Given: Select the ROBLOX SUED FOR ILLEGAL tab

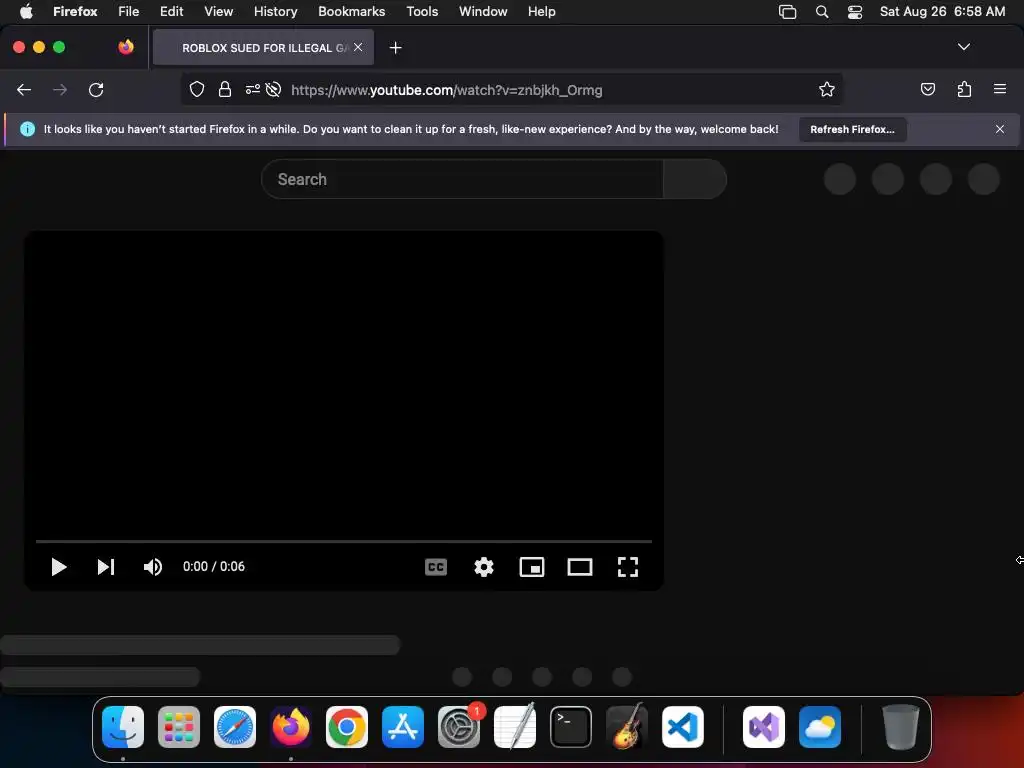Looking at the screenshot, I should (263, 48).
